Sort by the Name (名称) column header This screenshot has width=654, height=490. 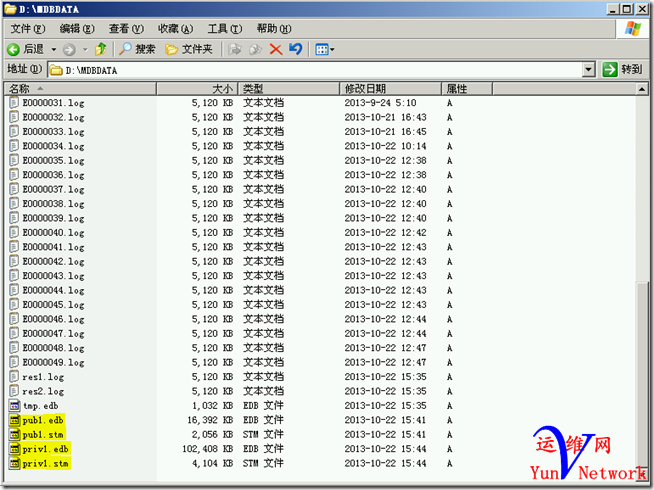pyautogui.click(x=80, y=88)
